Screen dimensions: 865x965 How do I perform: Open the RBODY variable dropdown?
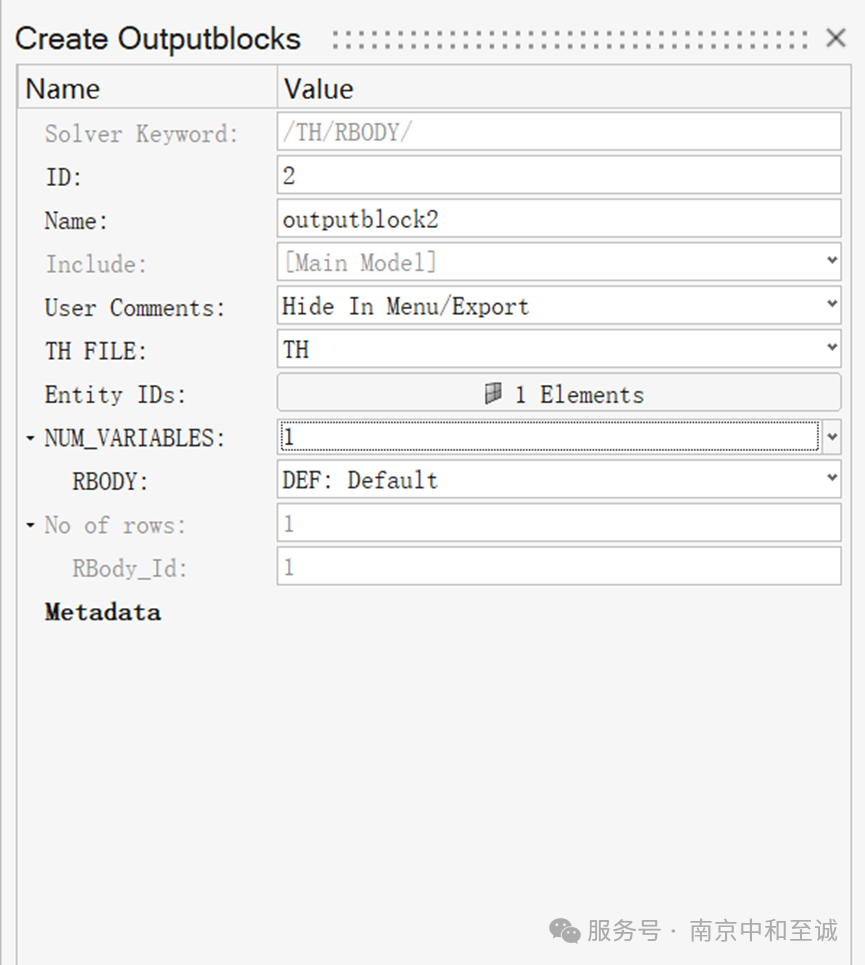pos(832,478)
